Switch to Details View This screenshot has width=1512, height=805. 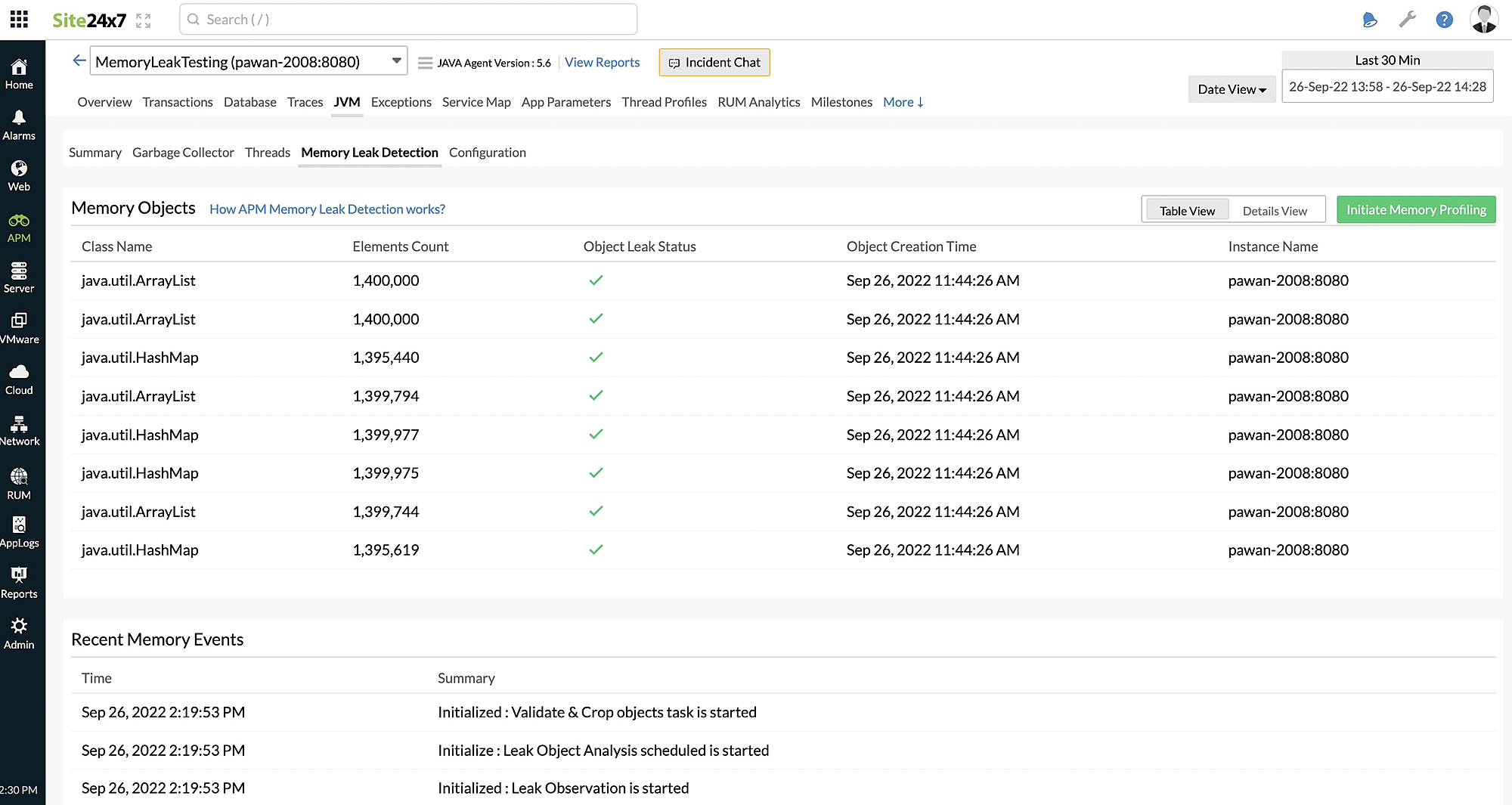click(1275, 211)
